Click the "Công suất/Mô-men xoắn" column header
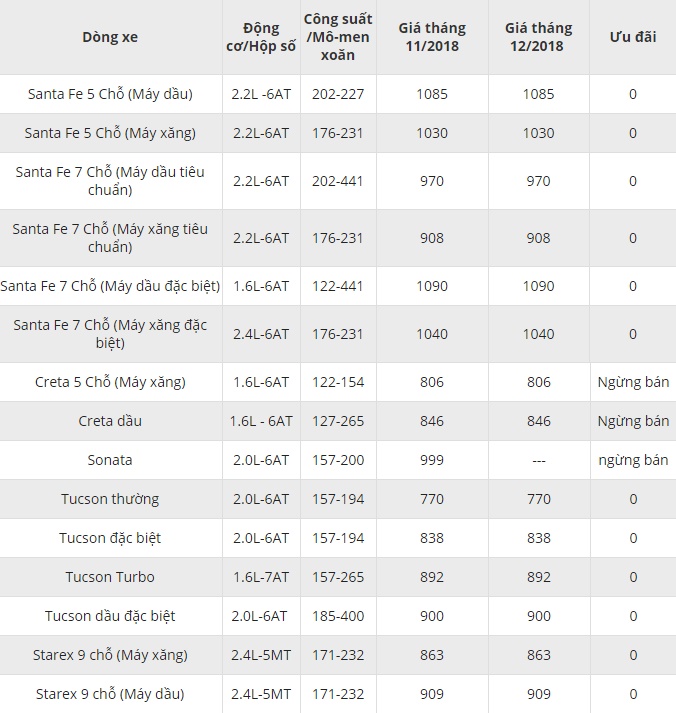676x713 pixels. tap(338, 37)
